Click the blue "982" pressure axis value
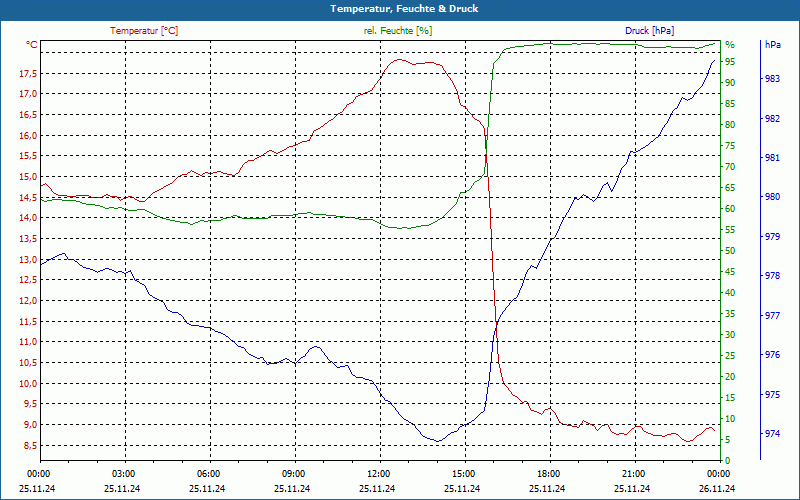800x500 pixels. (x=772, y=119)
